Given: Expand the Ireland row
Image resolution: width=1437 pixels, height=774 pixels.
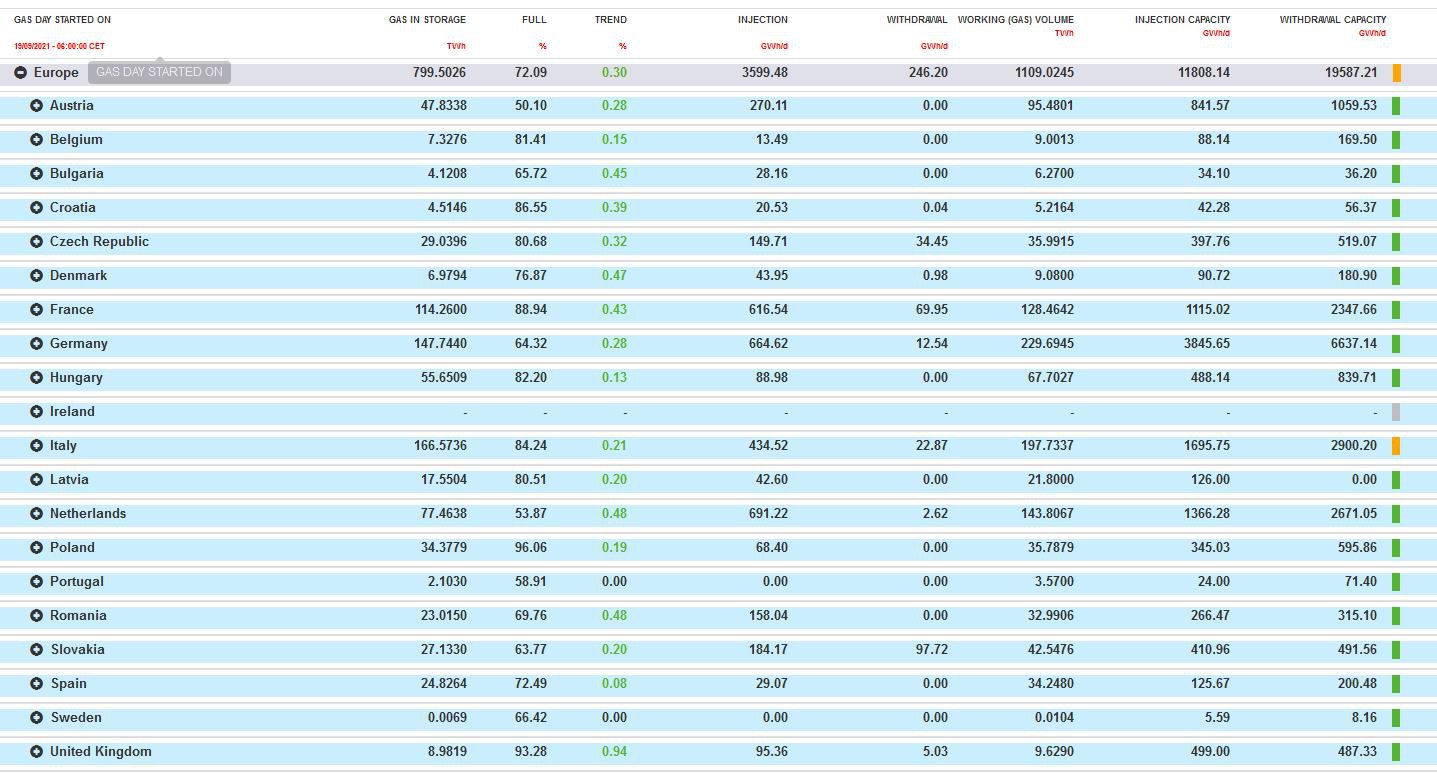Looking at the screenshot, I should click(37, 412).
